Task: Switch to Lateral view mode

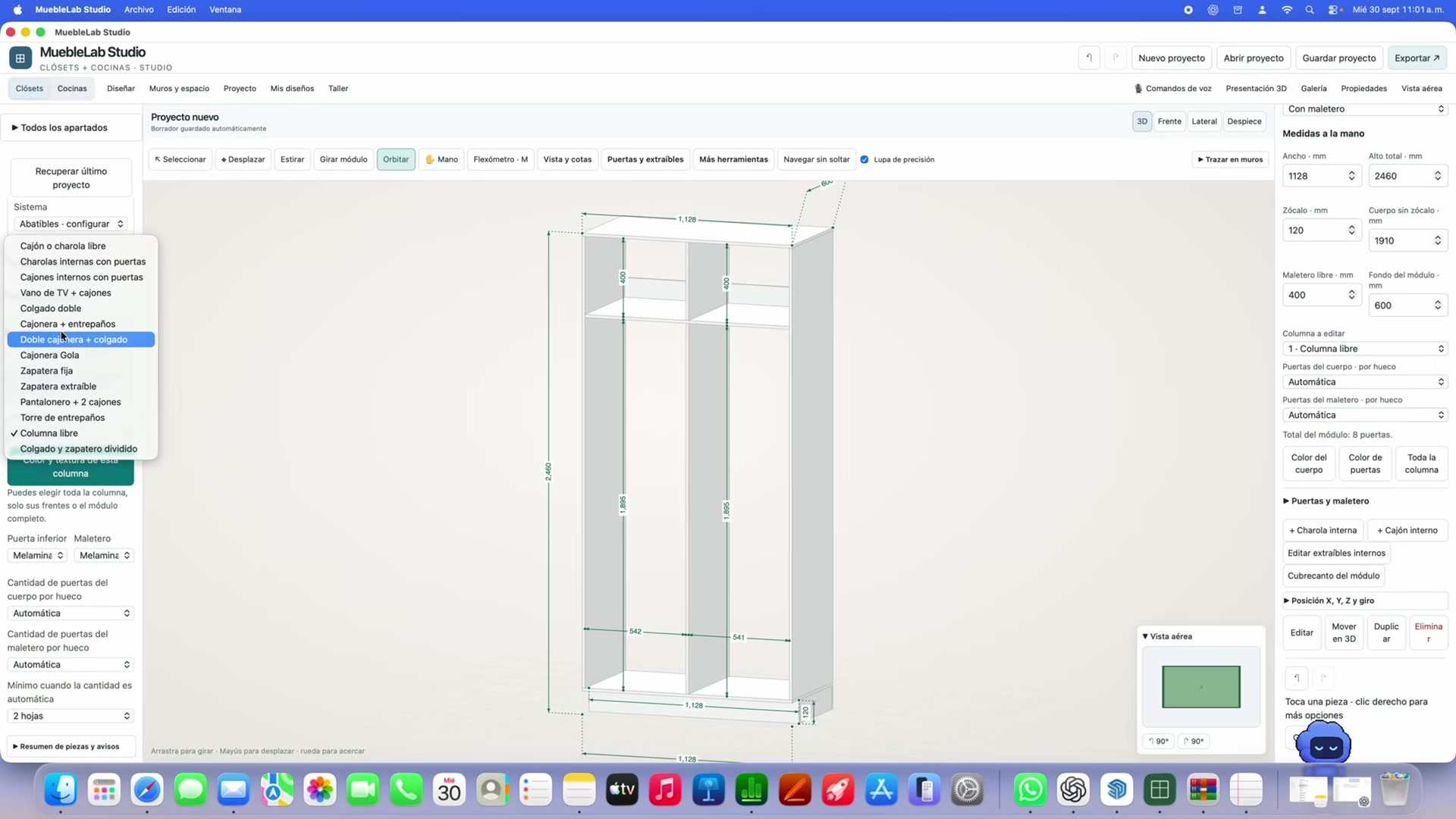Action: (1204, 121)
